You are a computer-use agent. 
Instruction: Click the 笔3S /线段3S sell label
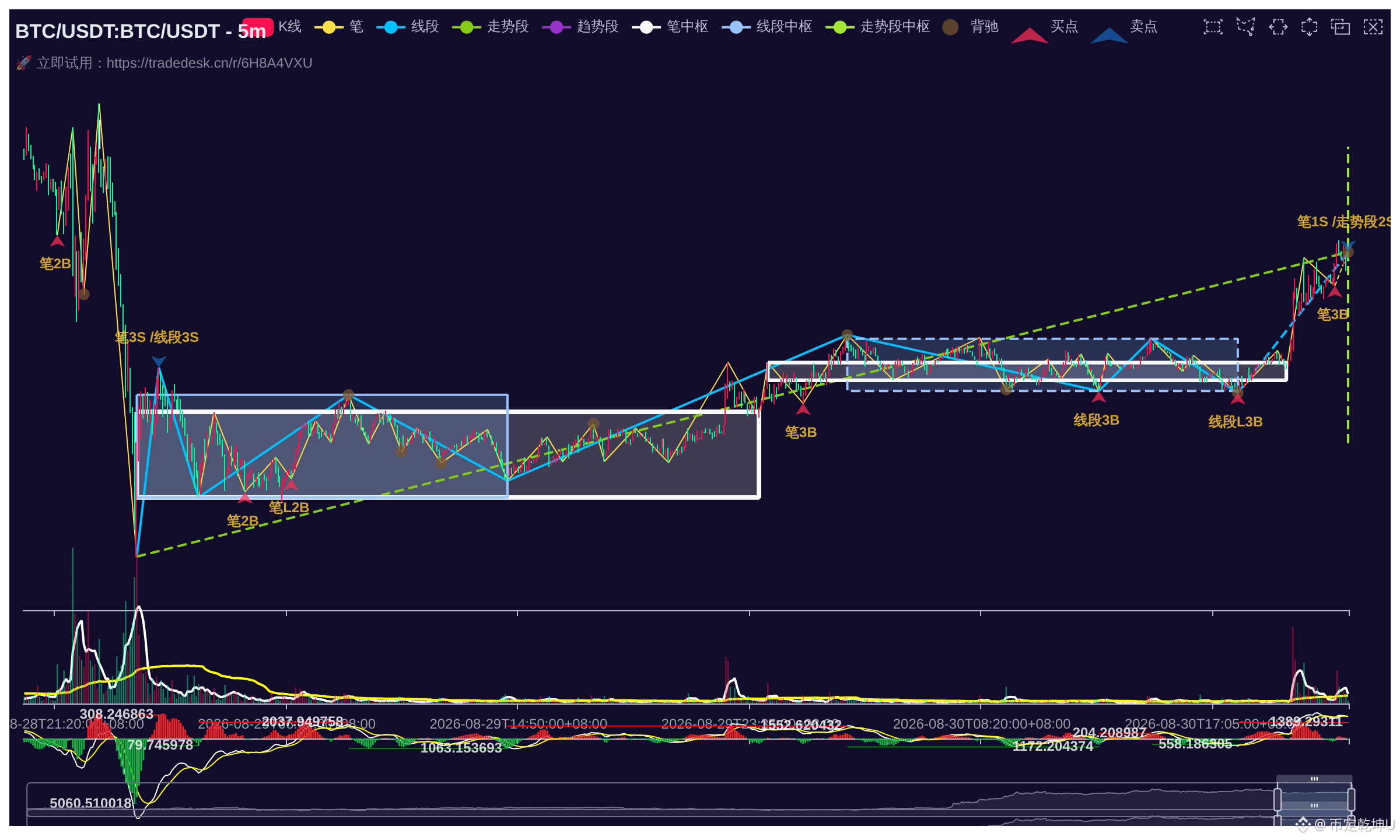(157, 337)
